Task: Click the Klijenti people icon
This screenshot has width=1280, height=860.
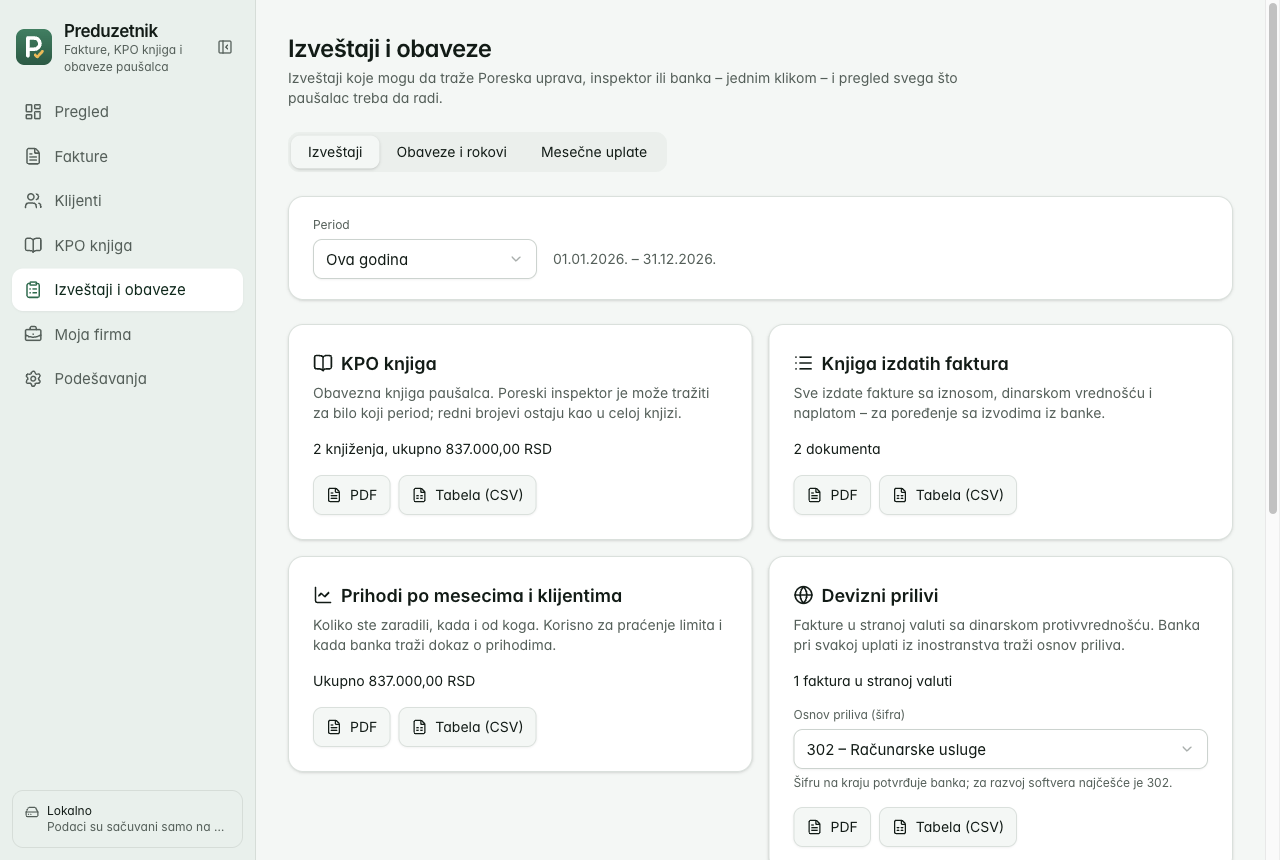Action: [33, 201]
